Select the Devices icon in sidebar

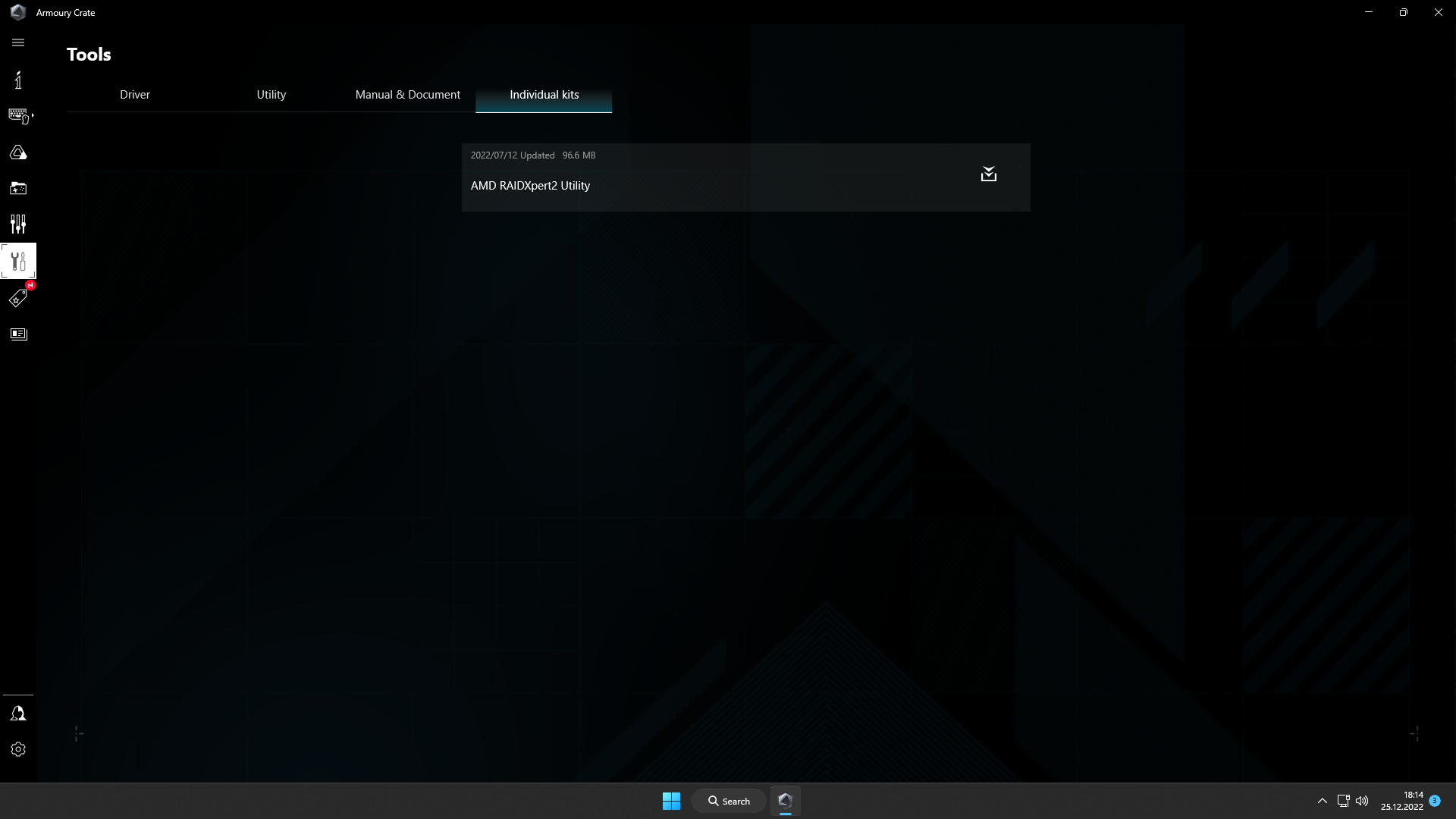pyautogui.click(x=18, y=115)
